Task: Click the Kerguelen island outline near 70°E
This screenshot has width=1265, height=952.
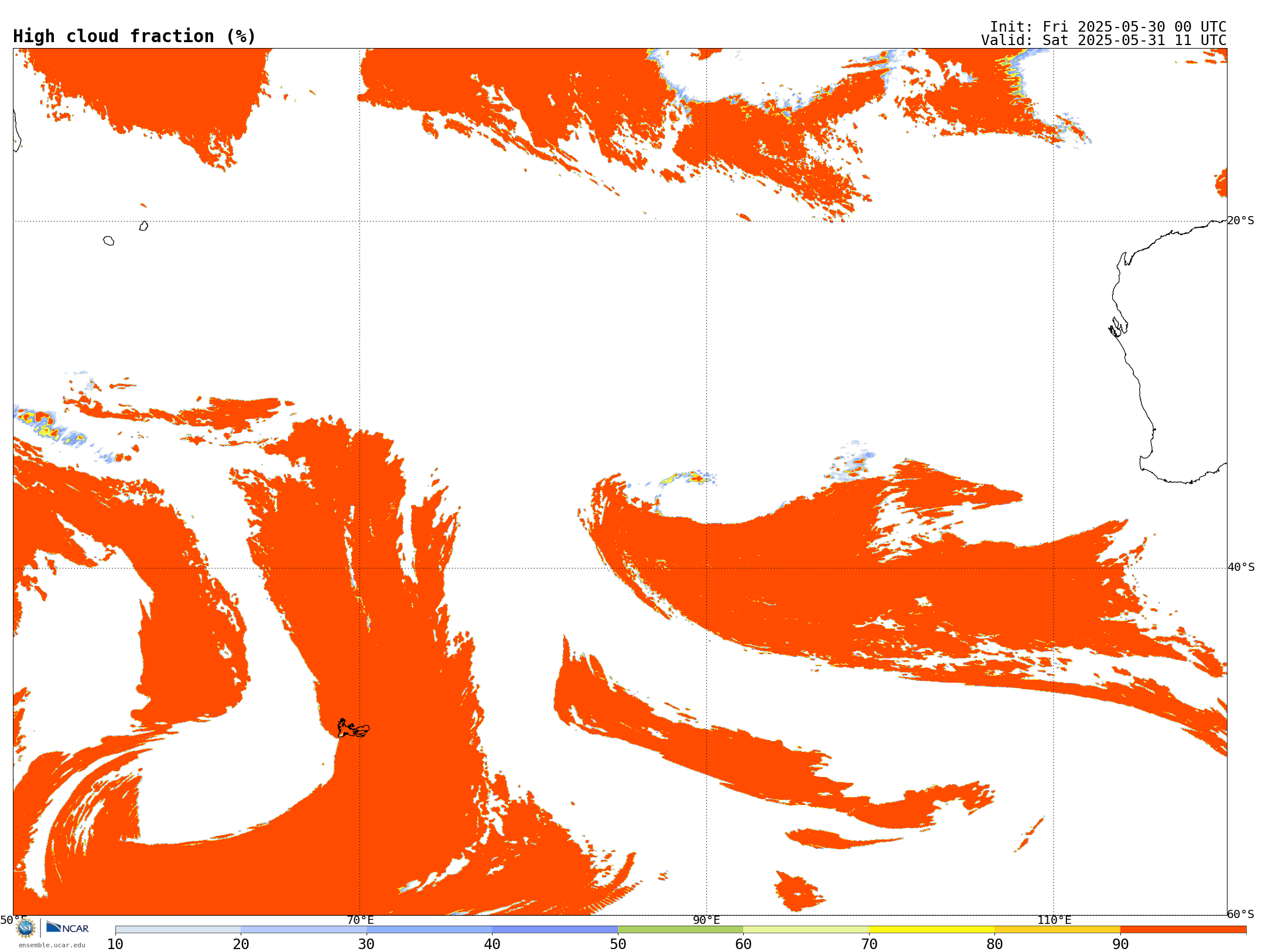Action: [x=353, y=728]
